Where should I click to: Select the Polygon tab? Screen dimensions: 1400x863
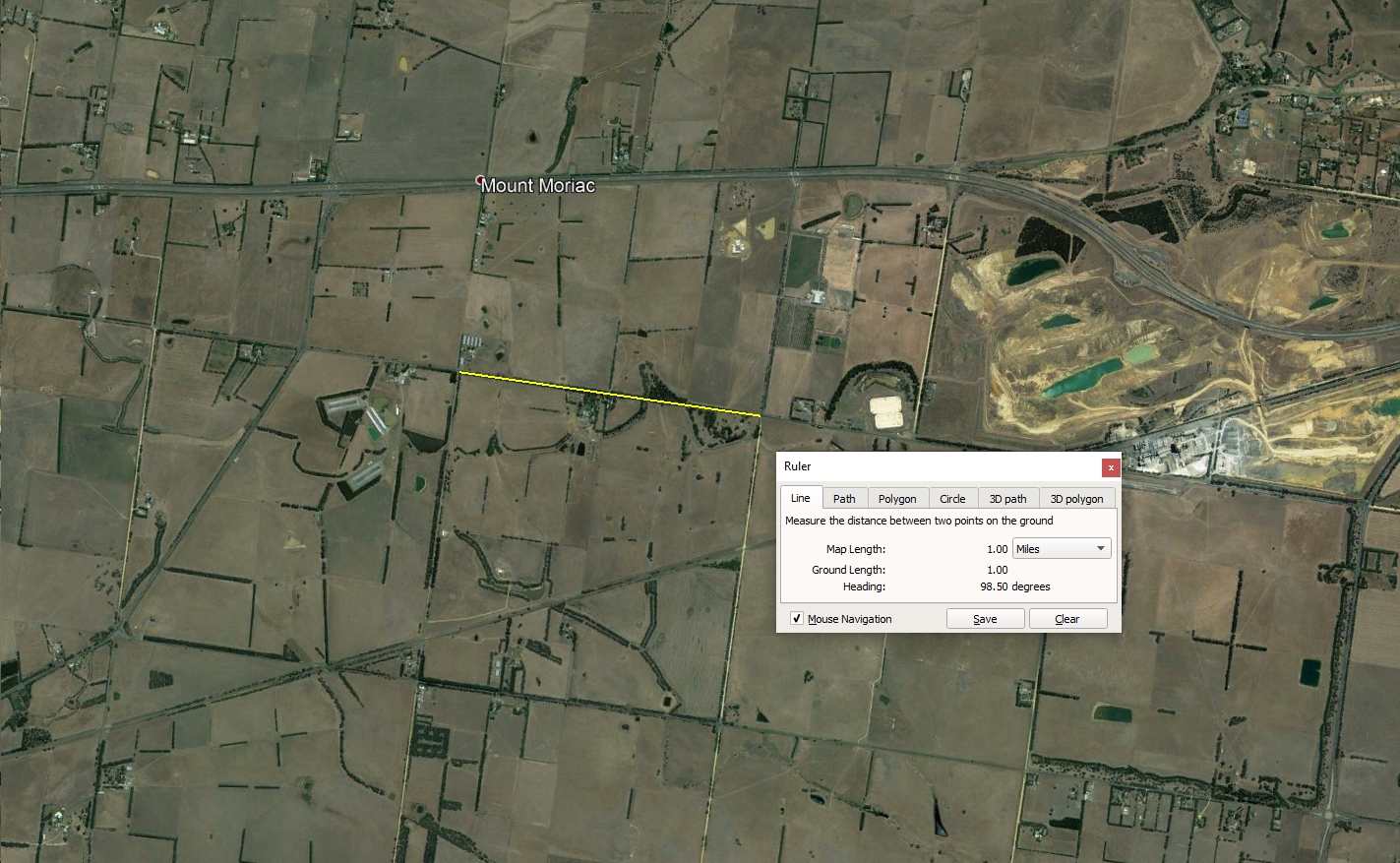tap(897, 499)
